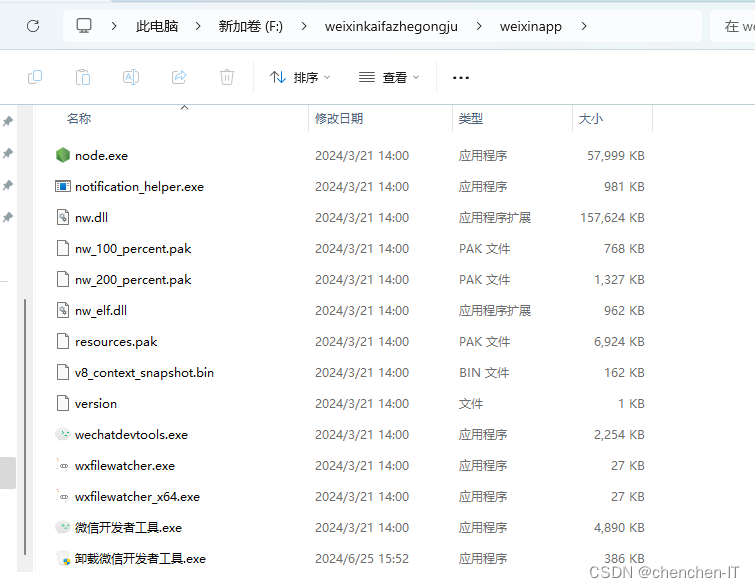
Task: Click the nw.dll file icon
Action: tap(63, 217)
